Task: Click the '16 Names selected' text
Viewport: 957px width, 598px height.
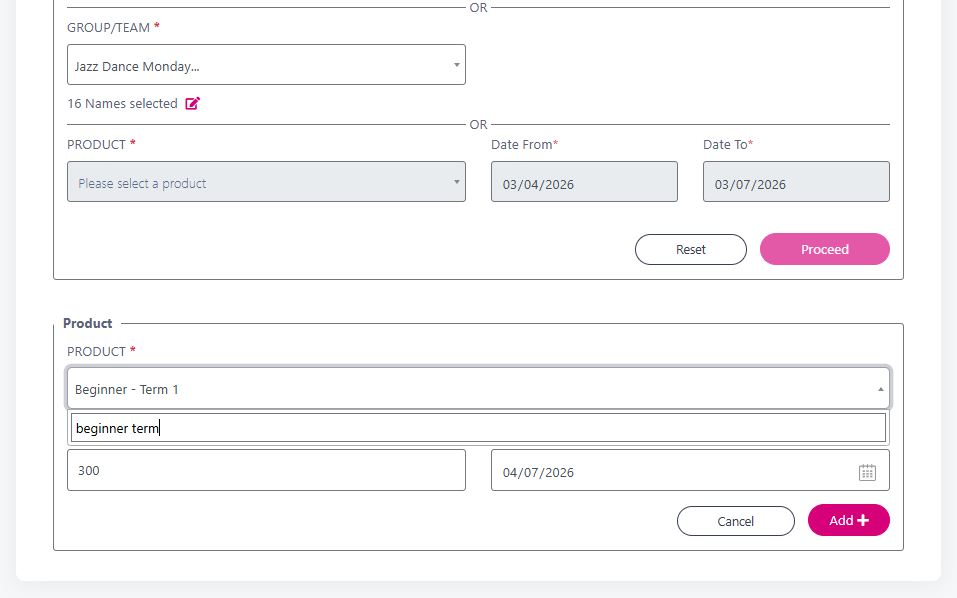Action: click(x=123, y=104)
